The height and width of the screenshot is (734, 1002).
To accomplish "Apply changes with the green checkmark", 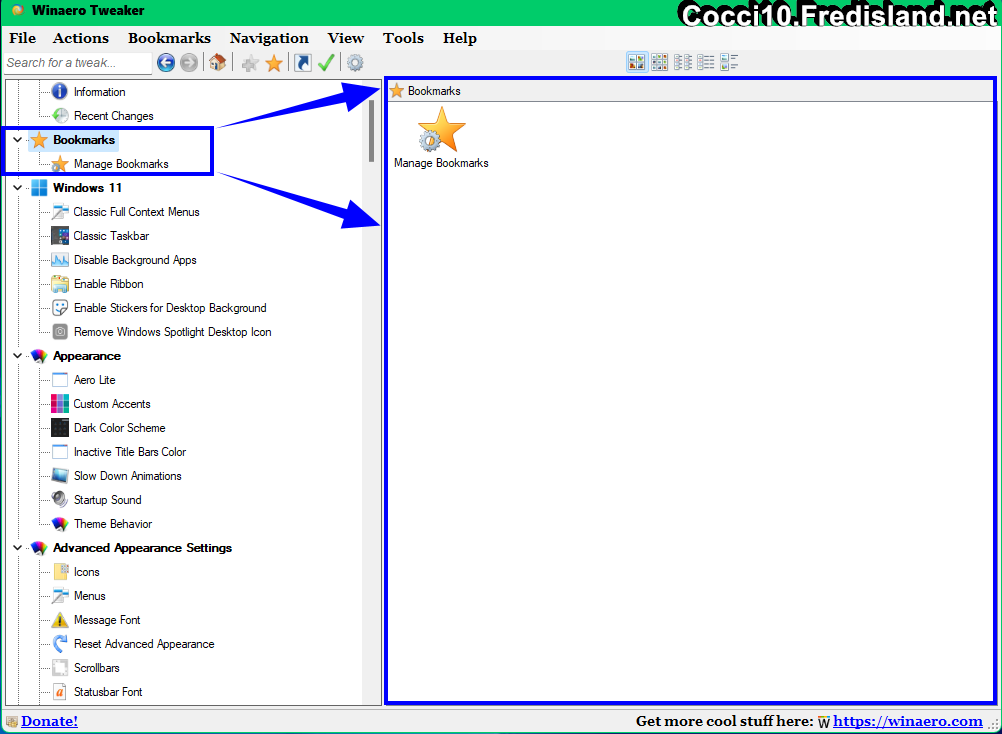I will pos(326,63).
